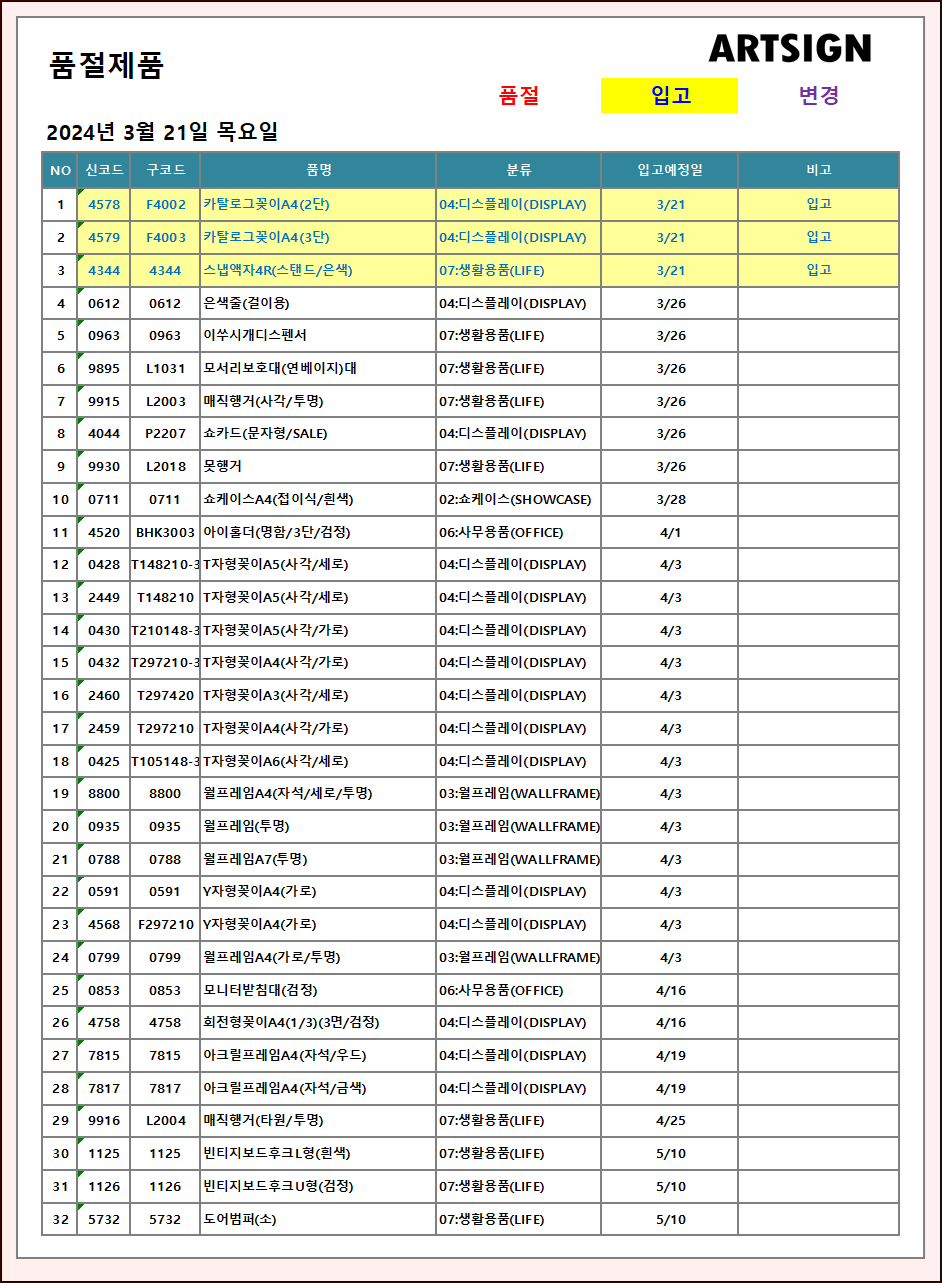Open the 카탈로그꽂이A4(2단) product entry
Screen dimensions: 942x1283
[266, 205]
